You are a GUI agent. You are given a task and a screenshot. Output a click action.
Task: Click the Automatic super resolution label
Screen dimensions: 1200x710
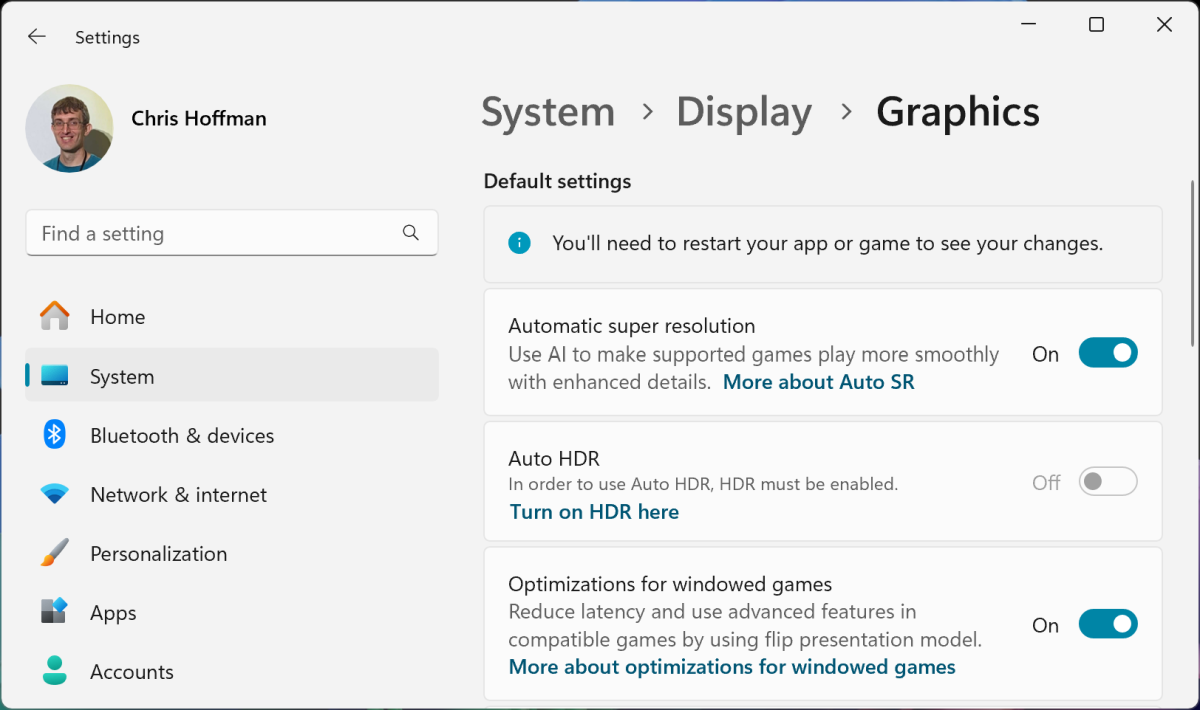pyautogui.click(x=632, y=326)
